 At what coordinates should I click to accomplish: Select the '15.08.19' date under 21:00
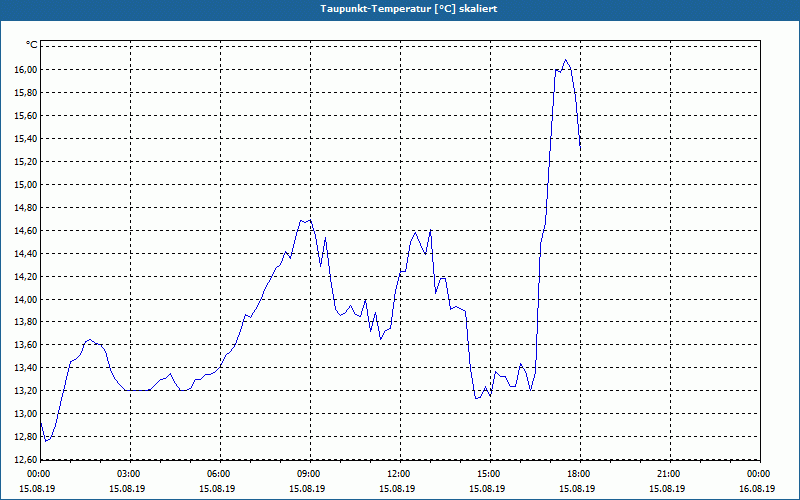(667, 489)
